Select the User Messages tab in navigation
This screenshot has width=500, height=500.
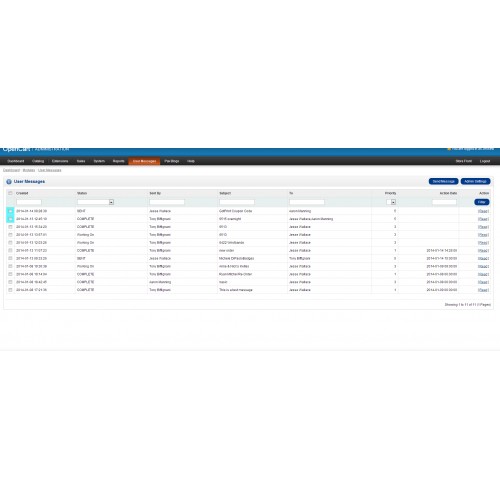[144, 161]
